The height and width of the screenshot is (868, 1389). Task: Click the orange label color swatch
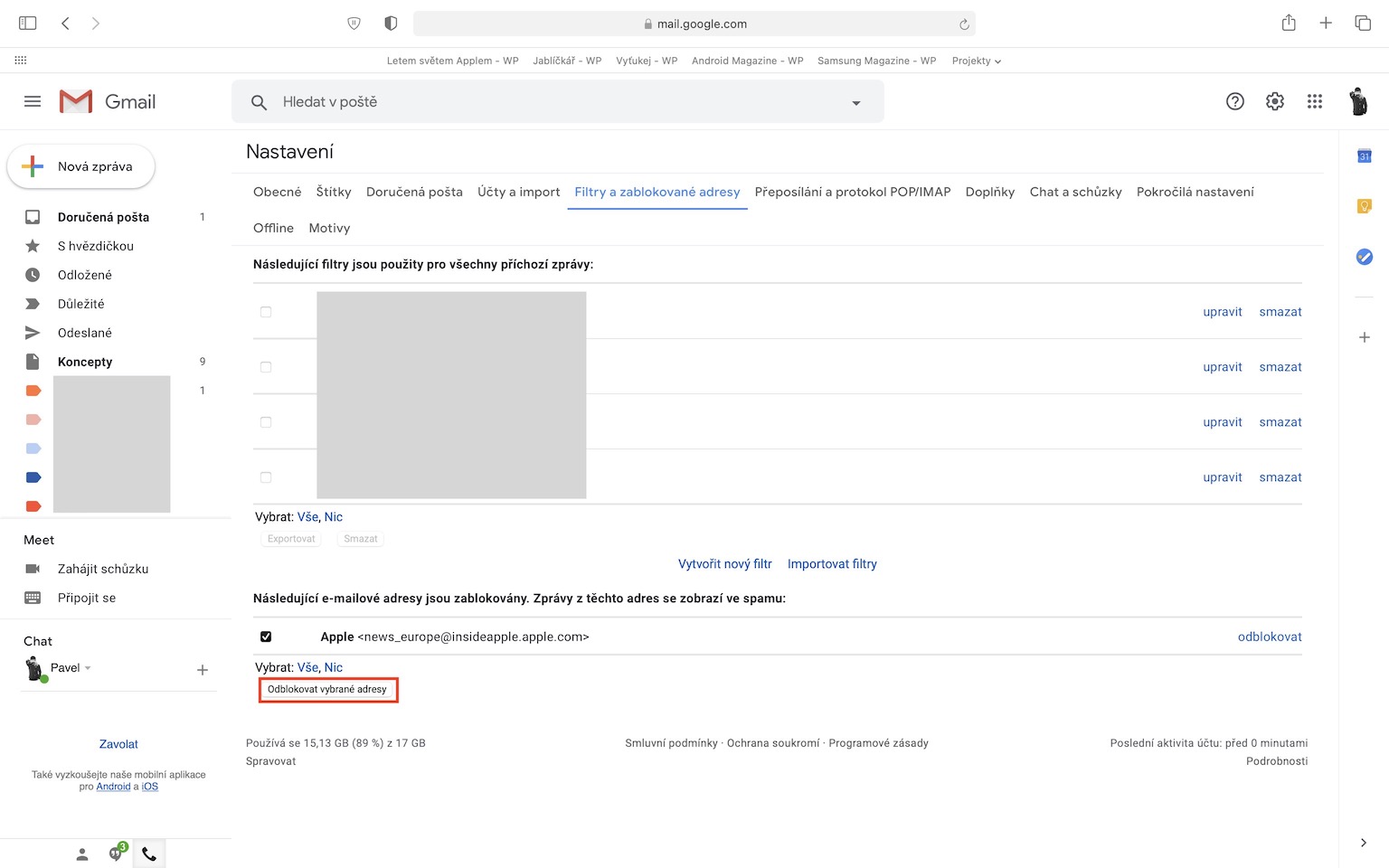(x=33, y=391)
